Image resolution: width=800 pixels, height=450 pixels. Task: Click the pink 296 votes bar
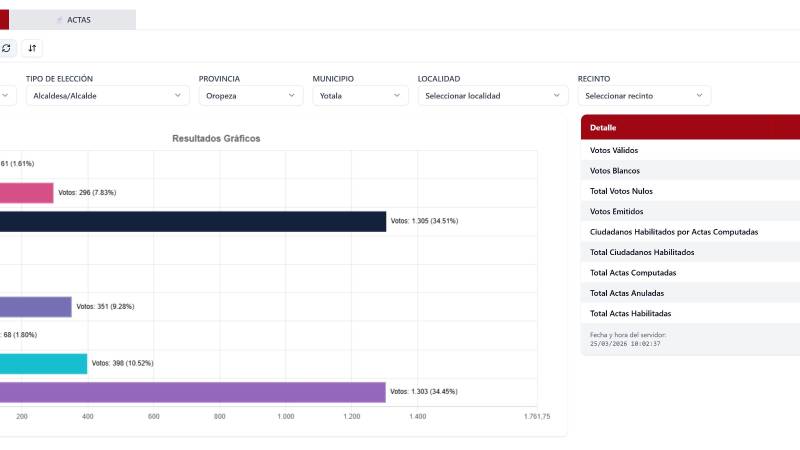pyautogui.click(x=26, y=192)
